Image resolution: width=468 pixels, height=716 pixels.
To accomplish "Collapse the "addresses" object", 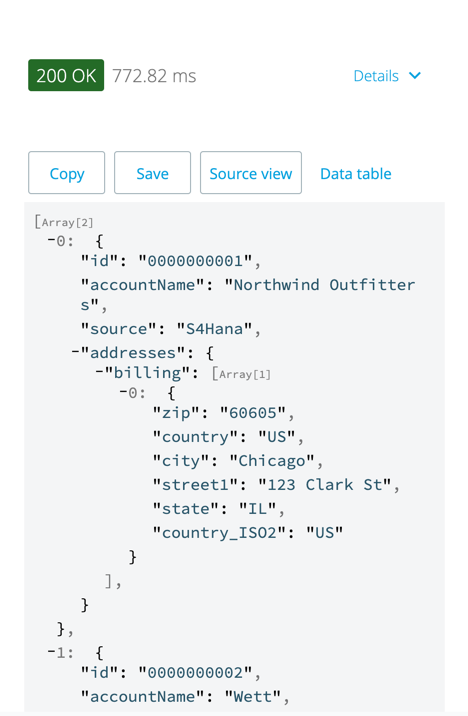I will coord(75,353).
